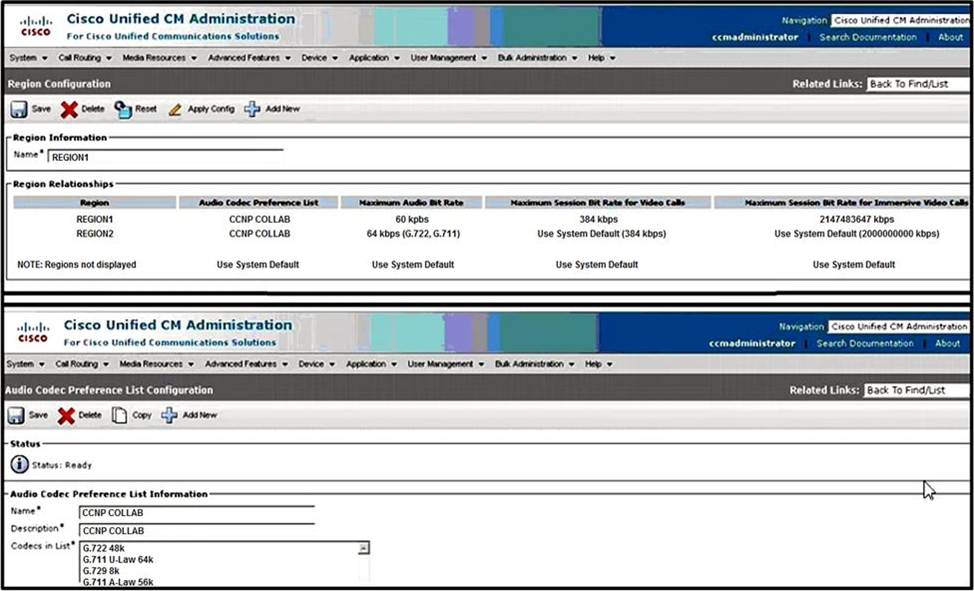Click Add New plus icon in Region Configuration
The width and height of the screenshot is (974, 591).
click(252, 109)
